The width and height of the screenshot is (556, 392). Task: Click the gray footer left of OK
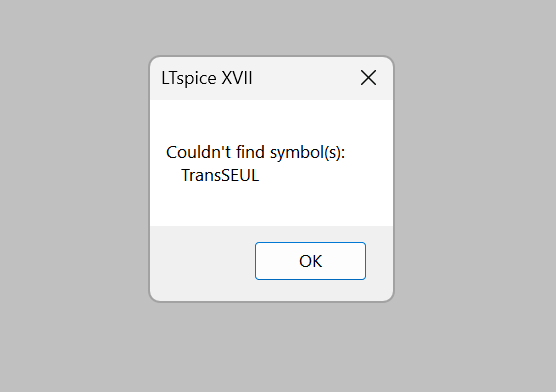(202, 261)
